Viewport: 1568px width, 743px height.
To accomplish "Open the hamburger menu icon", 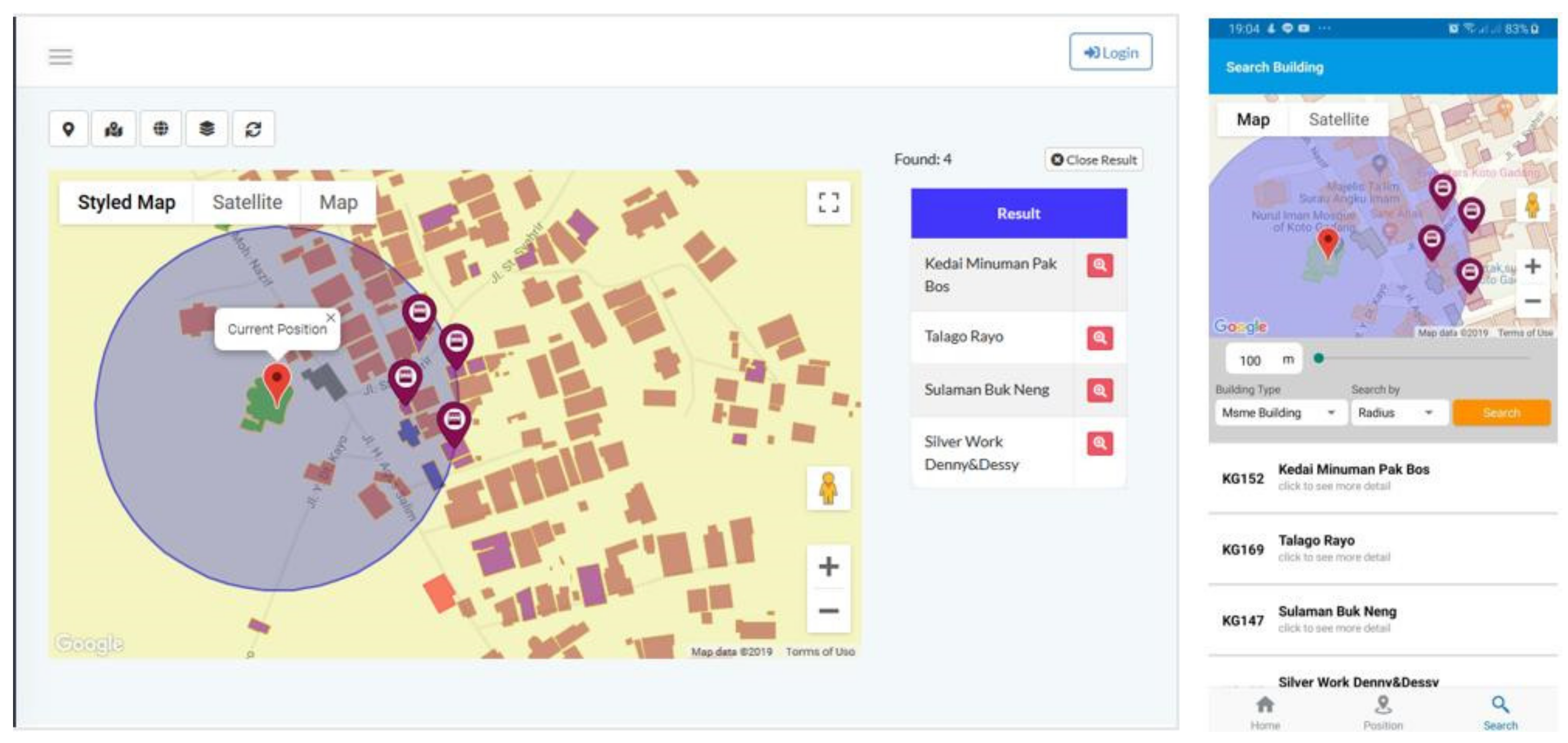I will click(x=60, y=57).
